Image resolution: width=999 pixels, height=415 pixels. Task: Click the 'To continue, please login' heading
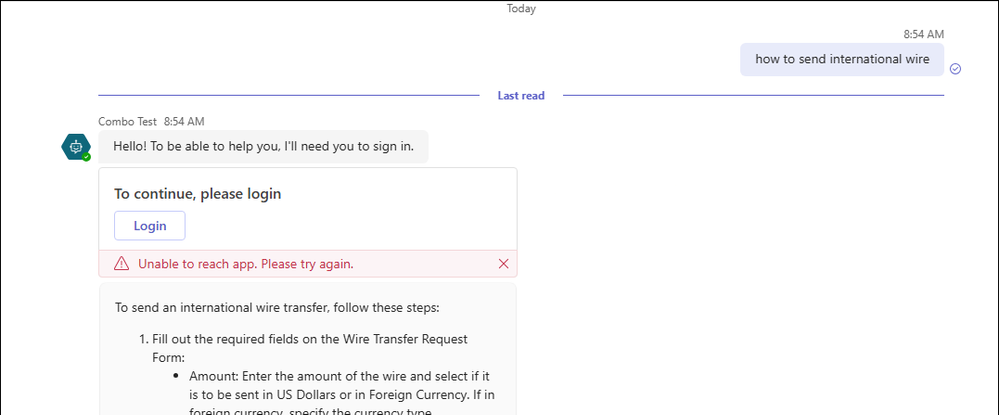point(197,194)
